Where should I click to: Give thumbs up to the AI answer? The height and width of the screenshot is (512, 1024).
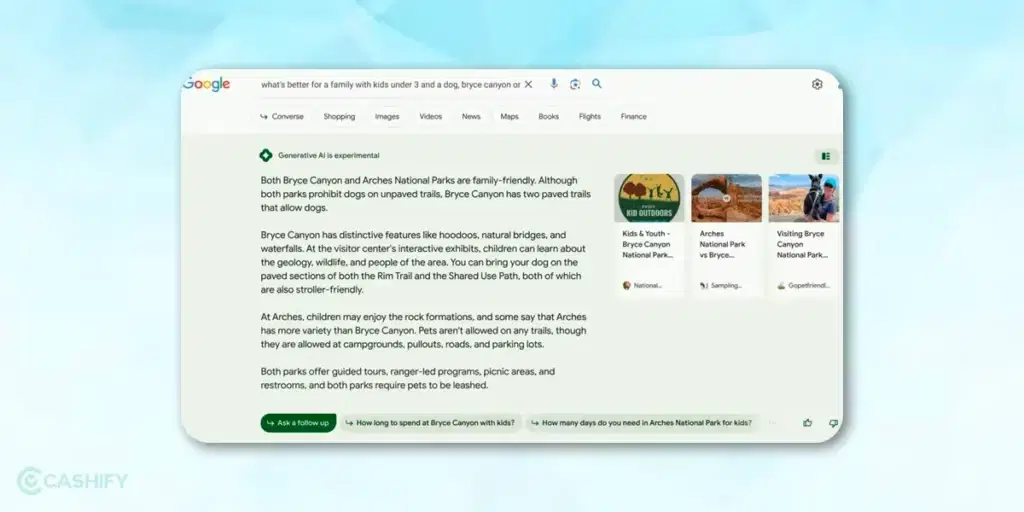(x=808, y=423)
